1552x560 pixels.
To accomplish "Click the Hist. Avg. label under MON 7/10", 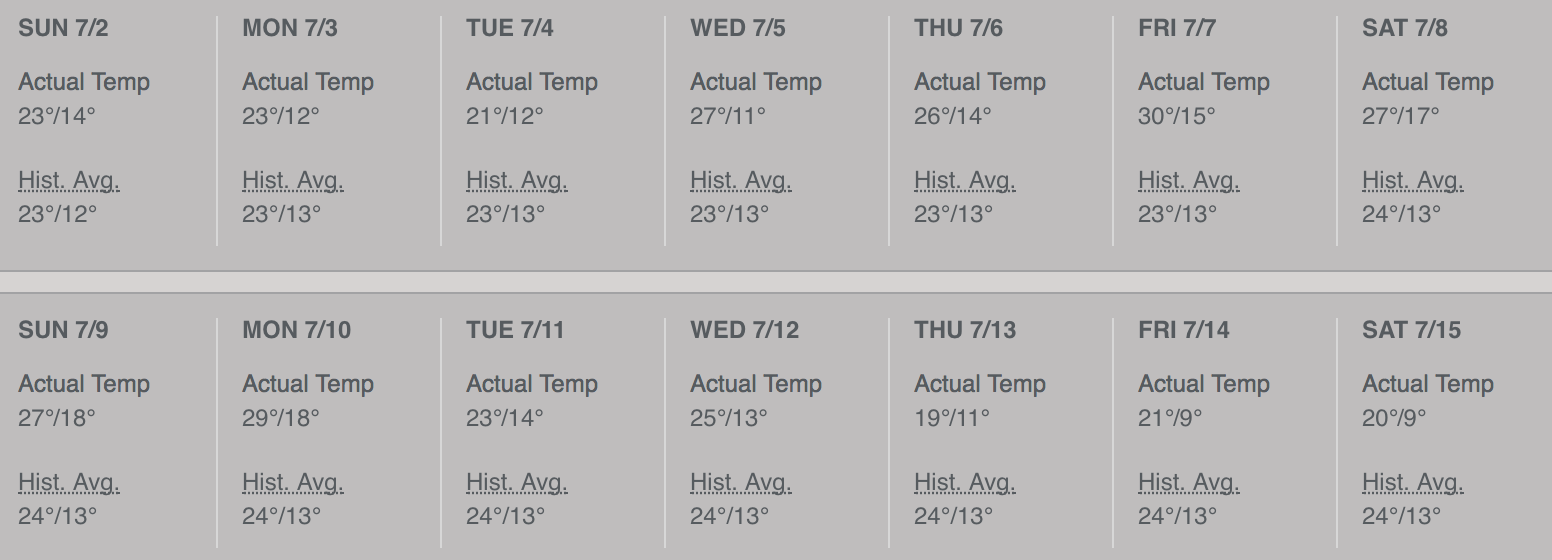I will (293, 483).
